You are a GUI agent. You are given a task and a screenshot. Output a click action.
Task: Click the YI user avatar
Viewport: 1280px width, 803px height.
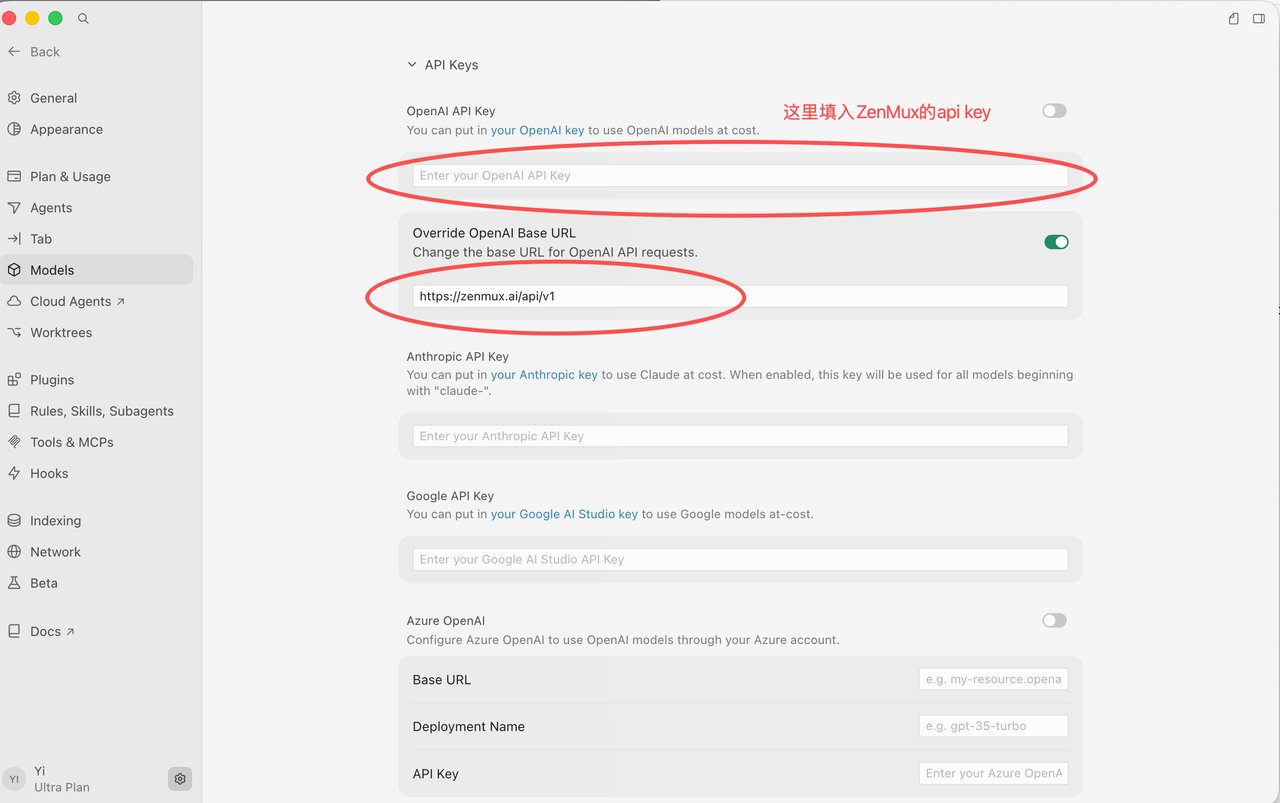click(14, 779)
